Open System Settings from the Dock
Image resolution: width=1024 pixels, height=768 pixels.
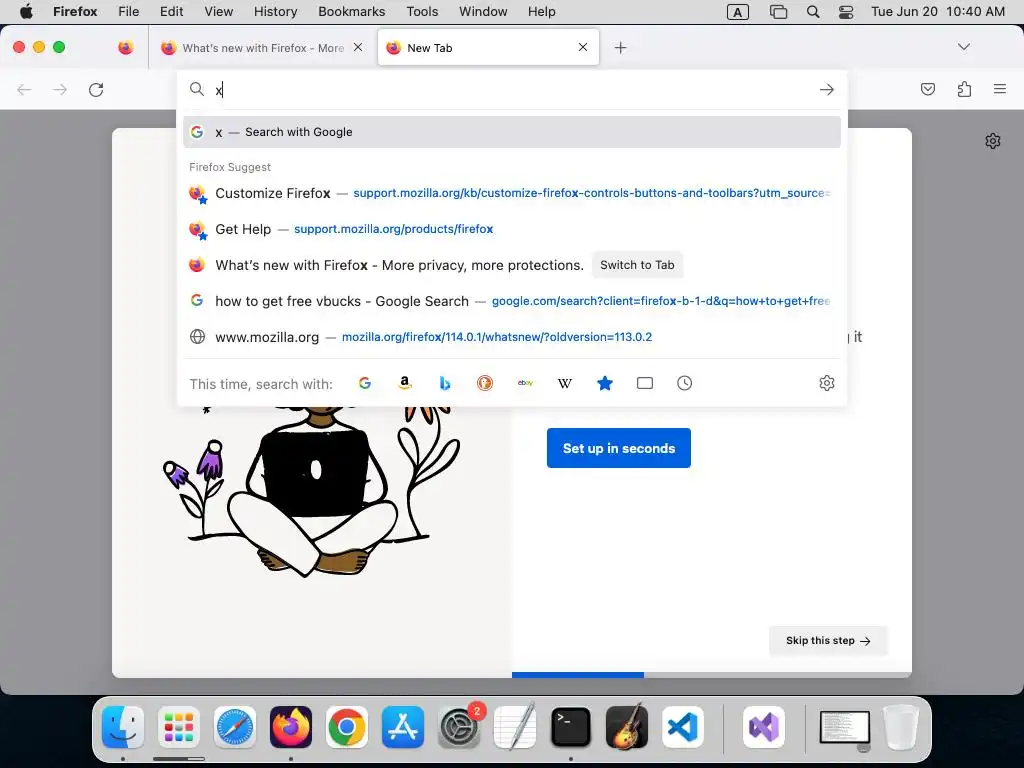[x=458, y=727]
